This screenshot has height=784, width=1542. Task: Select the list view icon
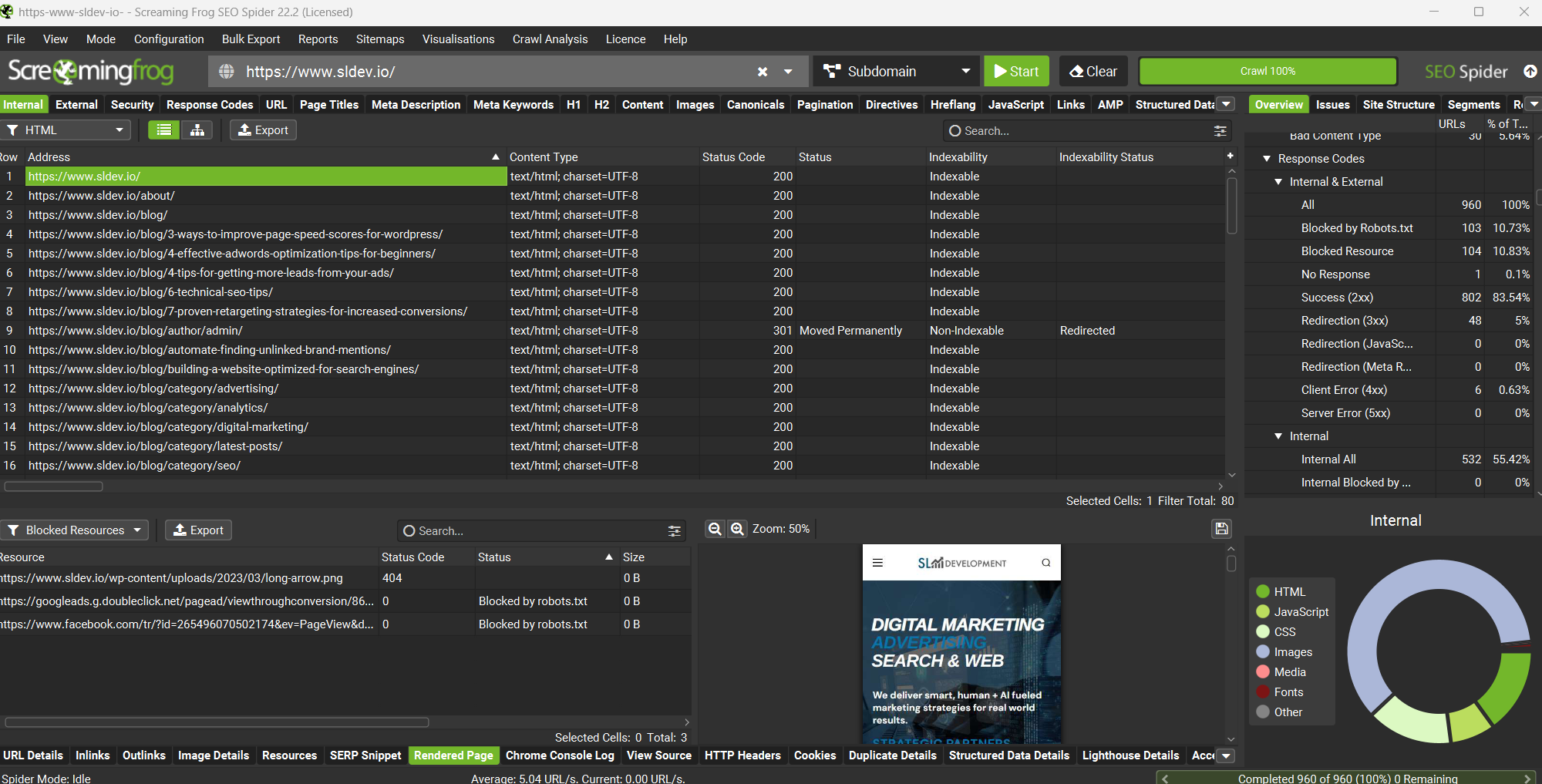(x=163, y=130)
